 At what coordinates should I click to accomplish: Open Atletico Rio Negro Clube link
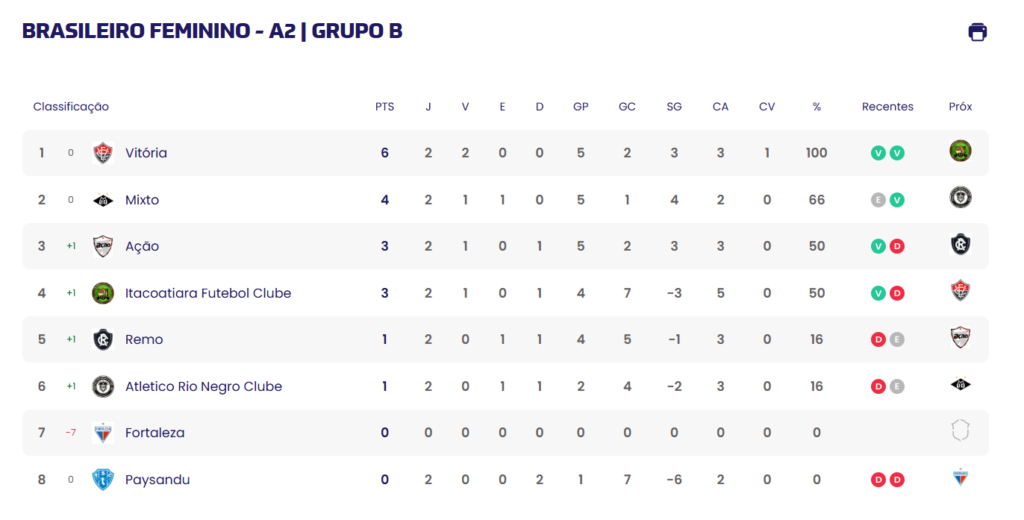tap(203, 387)
